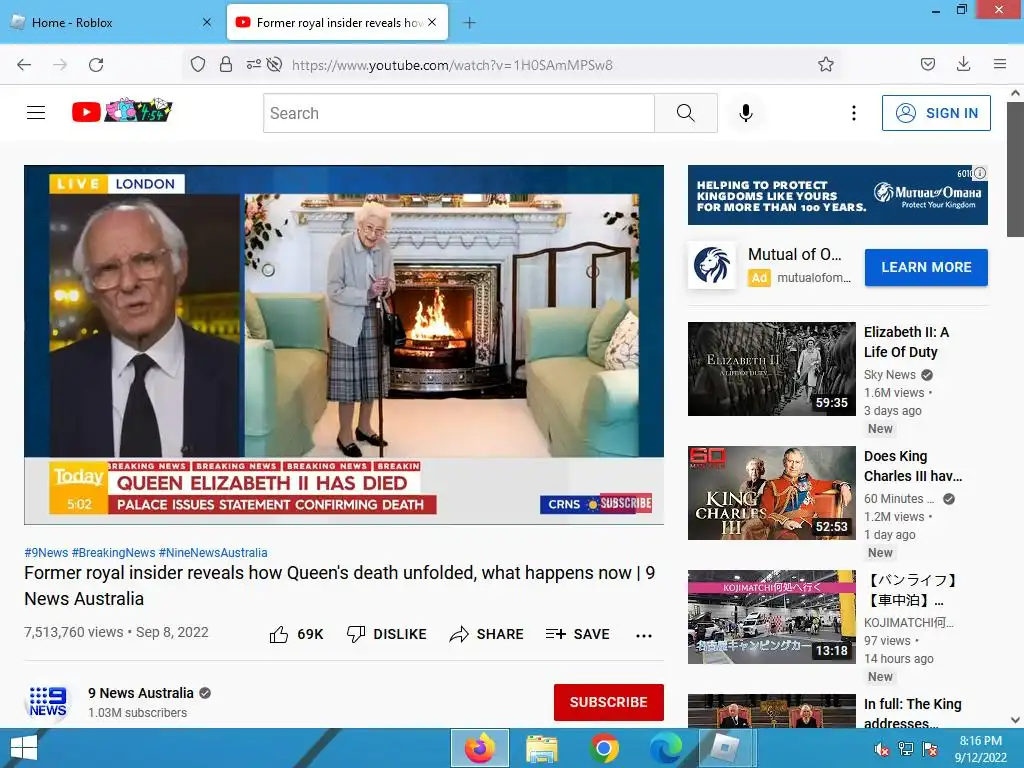Open Elizabeth II: A Life Of Duty title
Image resolution: width=1024 pixels, height=768 pixels.
click(906, 342)
